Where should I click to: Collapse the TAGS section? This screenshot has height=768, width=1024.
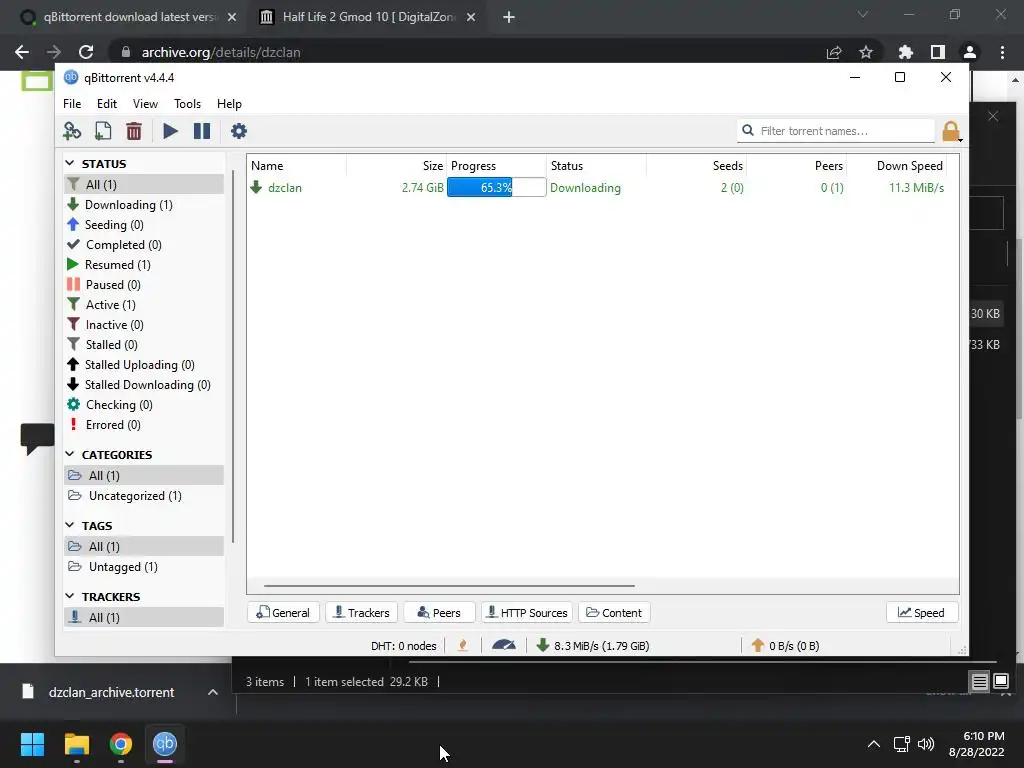pyautogui.click(x=70, y=525)
